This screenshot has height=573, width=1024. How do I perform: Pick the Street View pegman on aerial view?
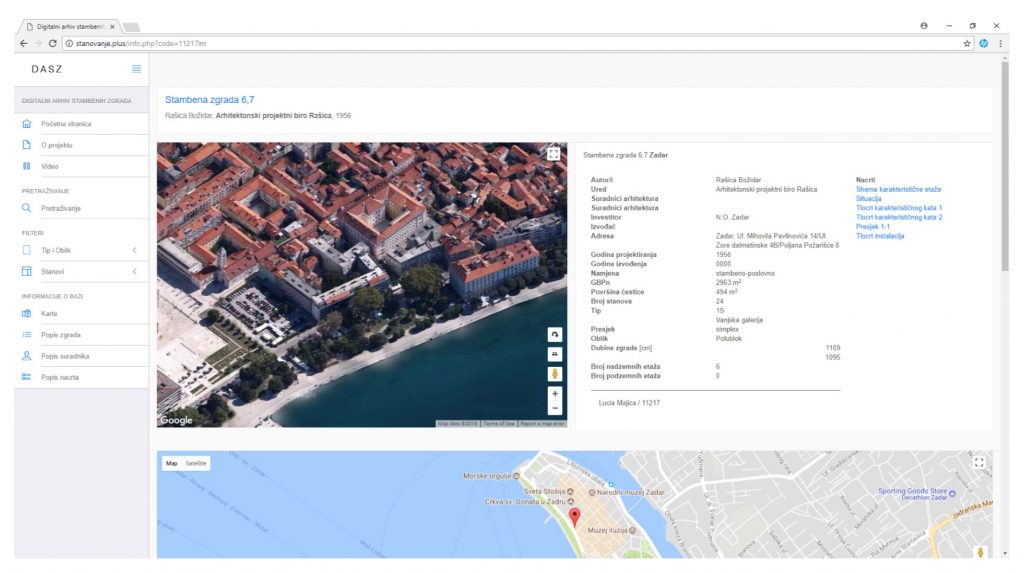(x=554, y=374)
